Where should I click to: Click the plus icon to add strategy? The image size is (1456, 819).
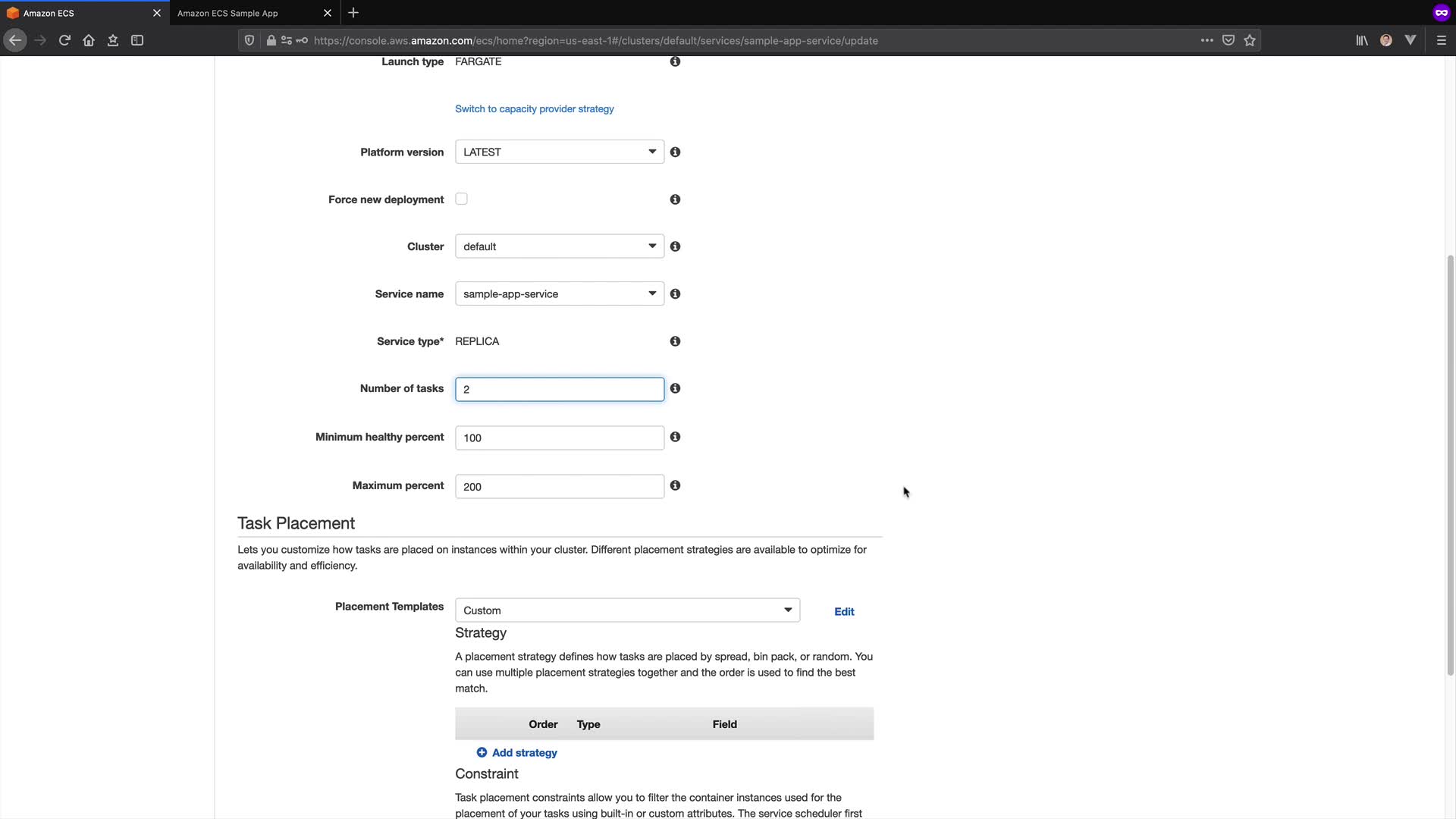(x=482, y=752)
